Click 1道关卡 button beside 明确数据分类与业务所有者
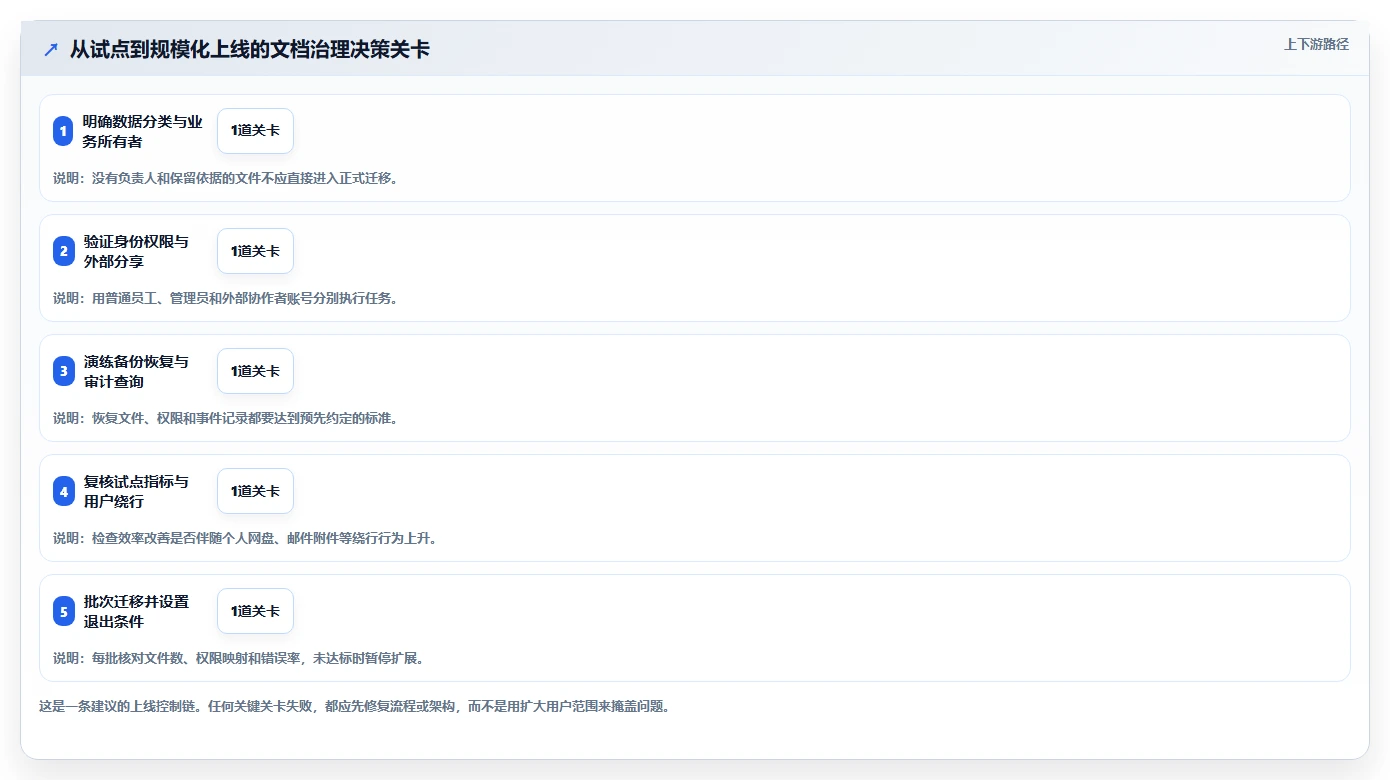Image resolution: width=1390 pixels, height=780 pixels. click(255, 131)
